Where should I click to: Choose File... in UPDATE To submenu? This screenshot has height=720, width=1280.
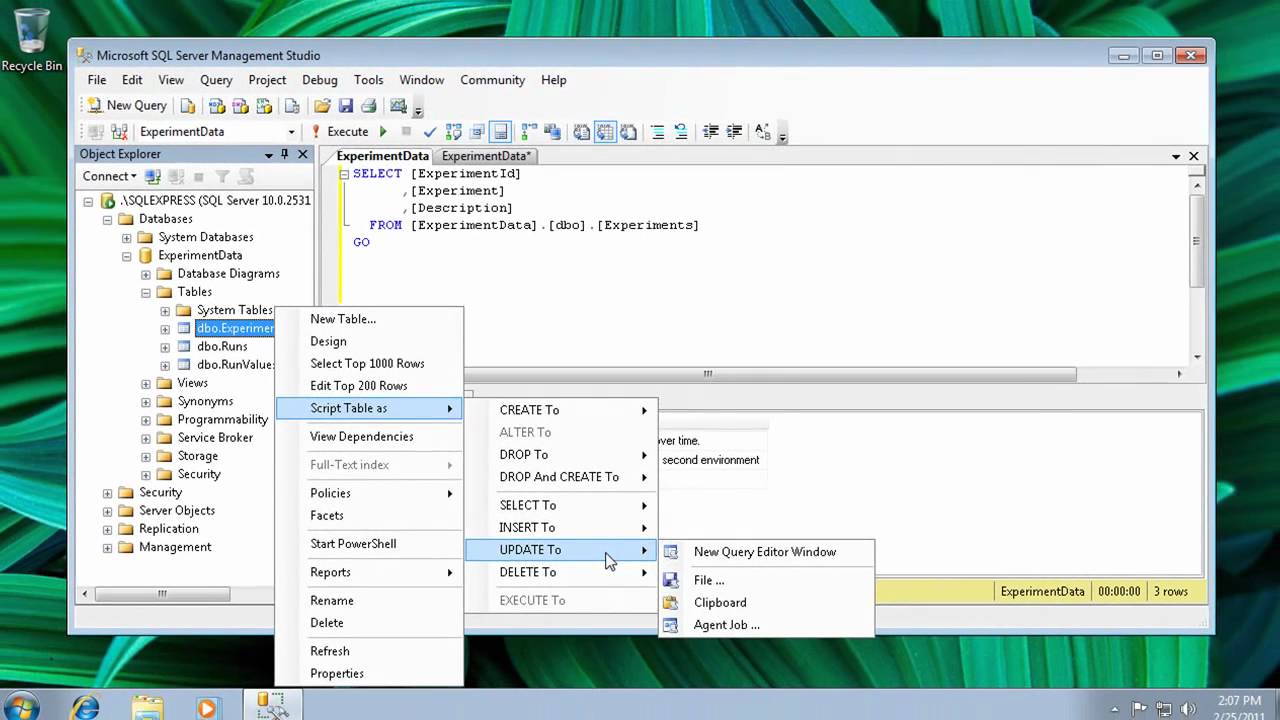pos(766,580)
